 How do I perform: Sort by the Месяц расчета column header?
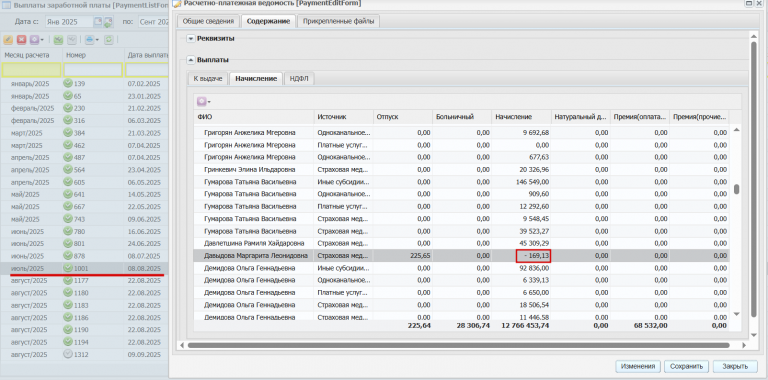[31, 55]
